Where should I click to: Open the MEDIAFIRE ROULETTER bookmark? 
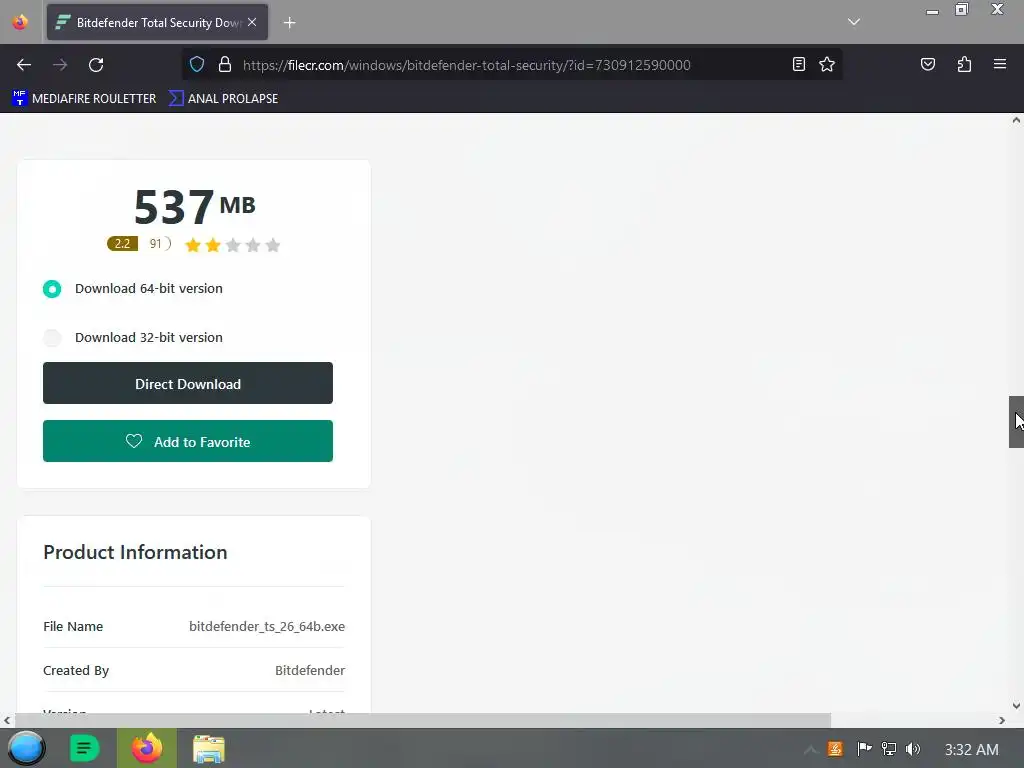[84, 99]
